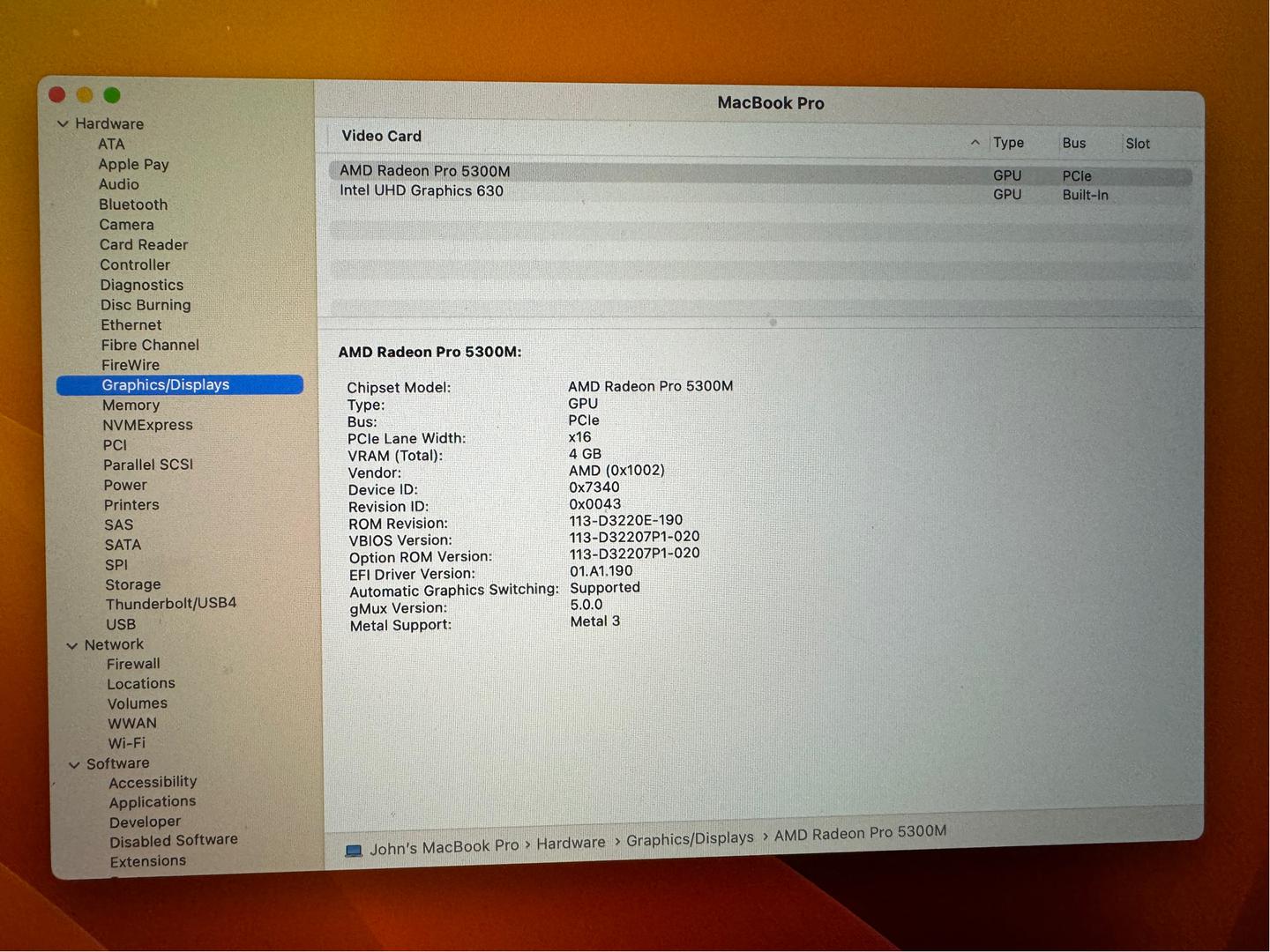Open the Audio hardware entry

(x=119, y=184)
